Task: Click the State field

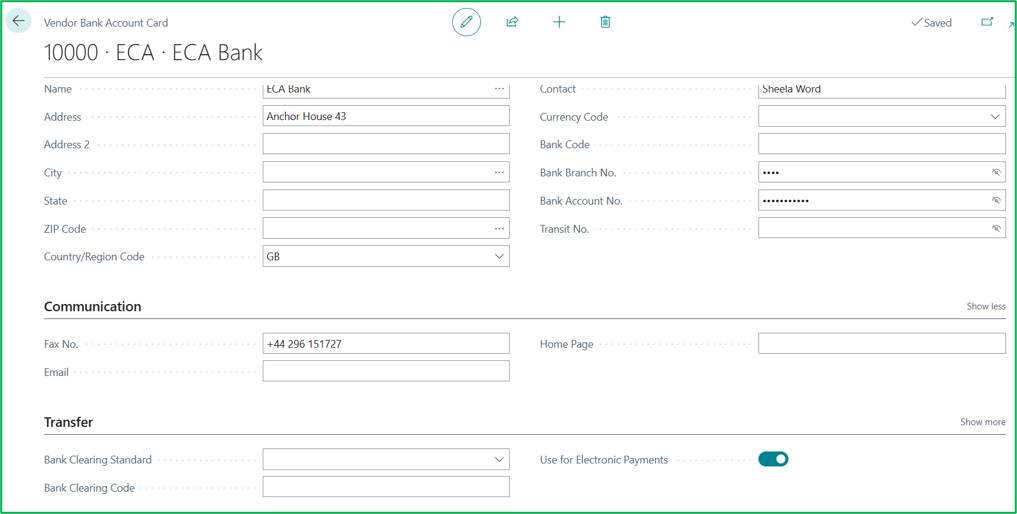Action: pyautogui.click(x=386, y=201)
